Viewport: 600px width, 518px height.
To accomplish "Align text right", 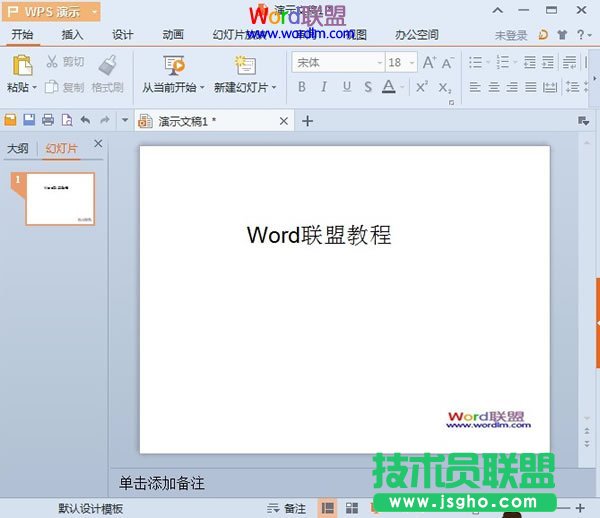I will 512,87.
